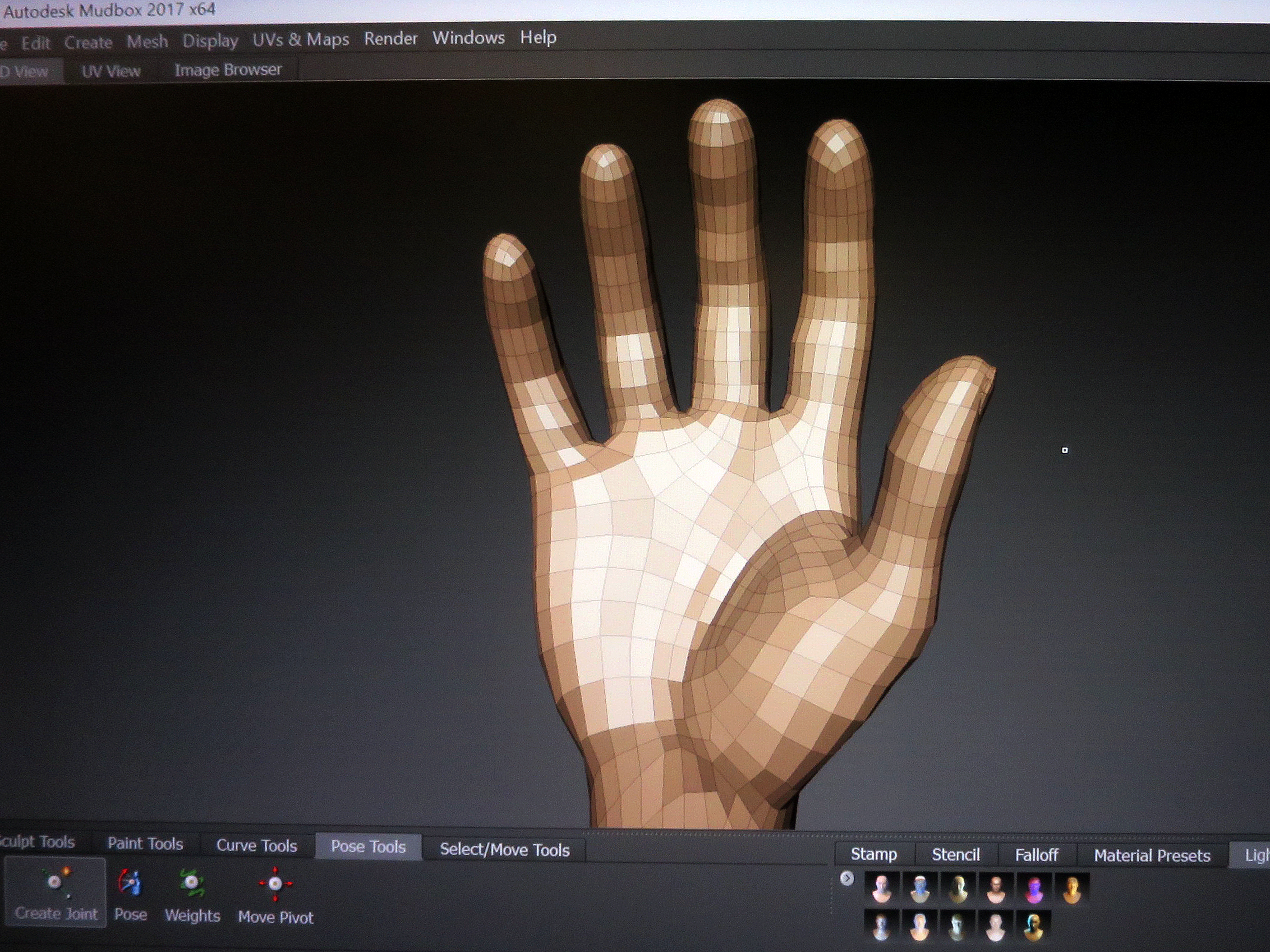Switch to the Paint Tools tab

click(145, 843)
